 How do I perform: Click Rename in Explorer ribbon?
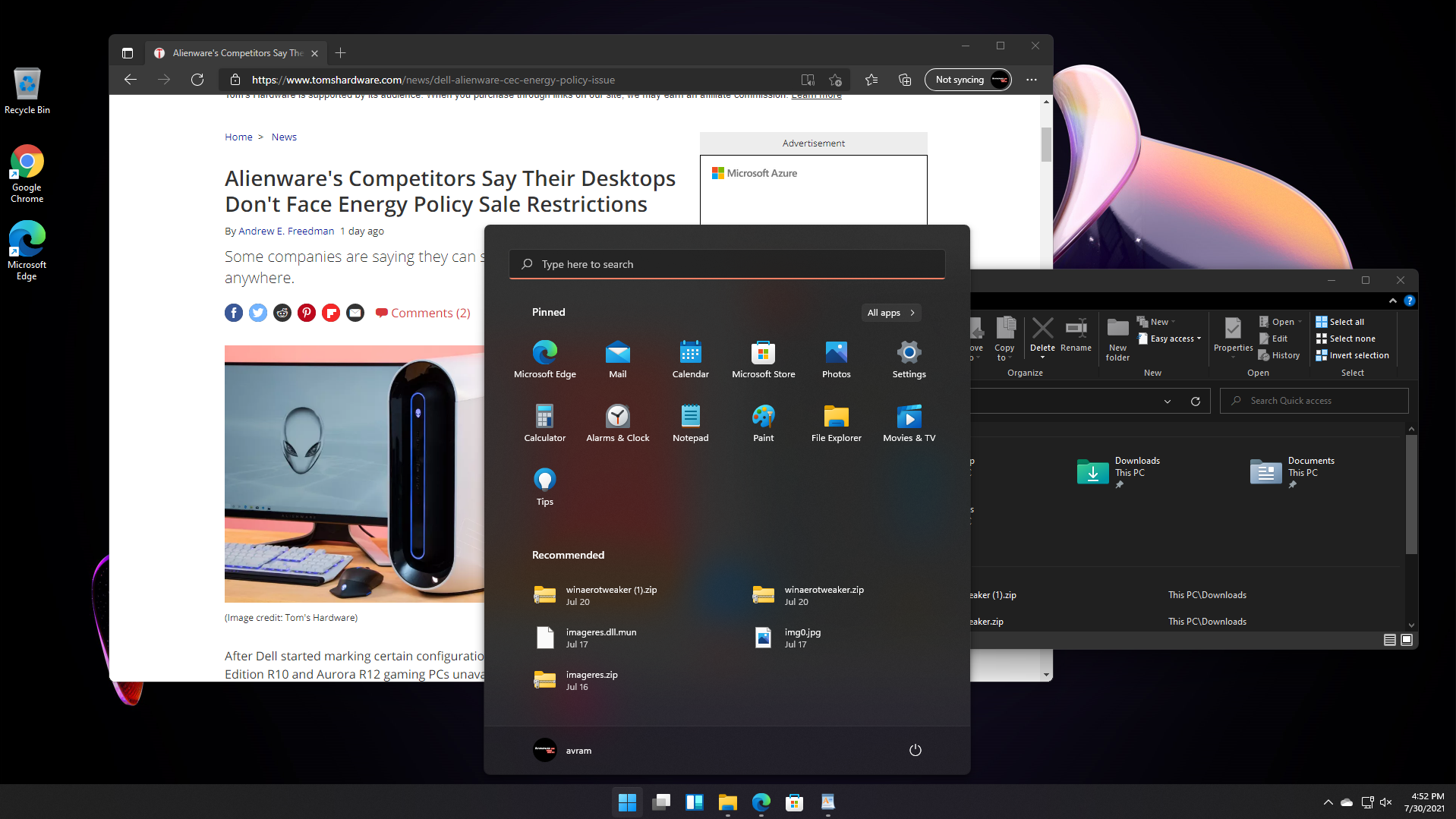[1076, 335]
